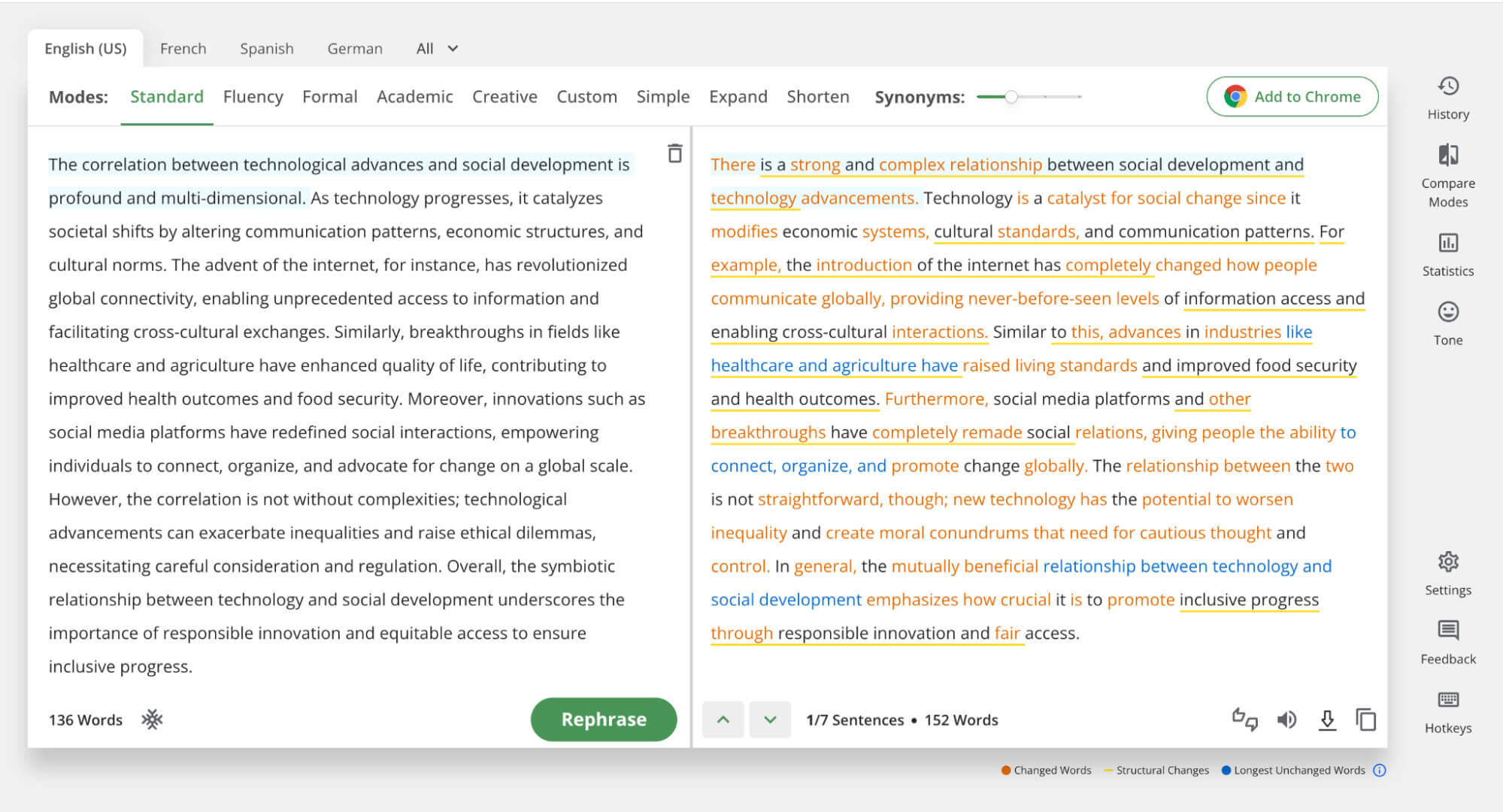Go to previous sentence with up chevron
Viewport: 1503px width, 812px height.
pyautogui.click(x=723, y=720)
